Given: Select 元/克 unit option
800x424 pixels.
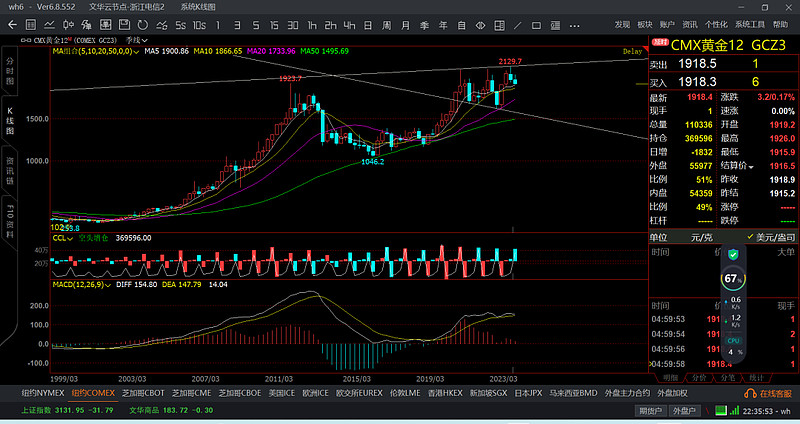Looking at the screenshot, I should 702,237.
